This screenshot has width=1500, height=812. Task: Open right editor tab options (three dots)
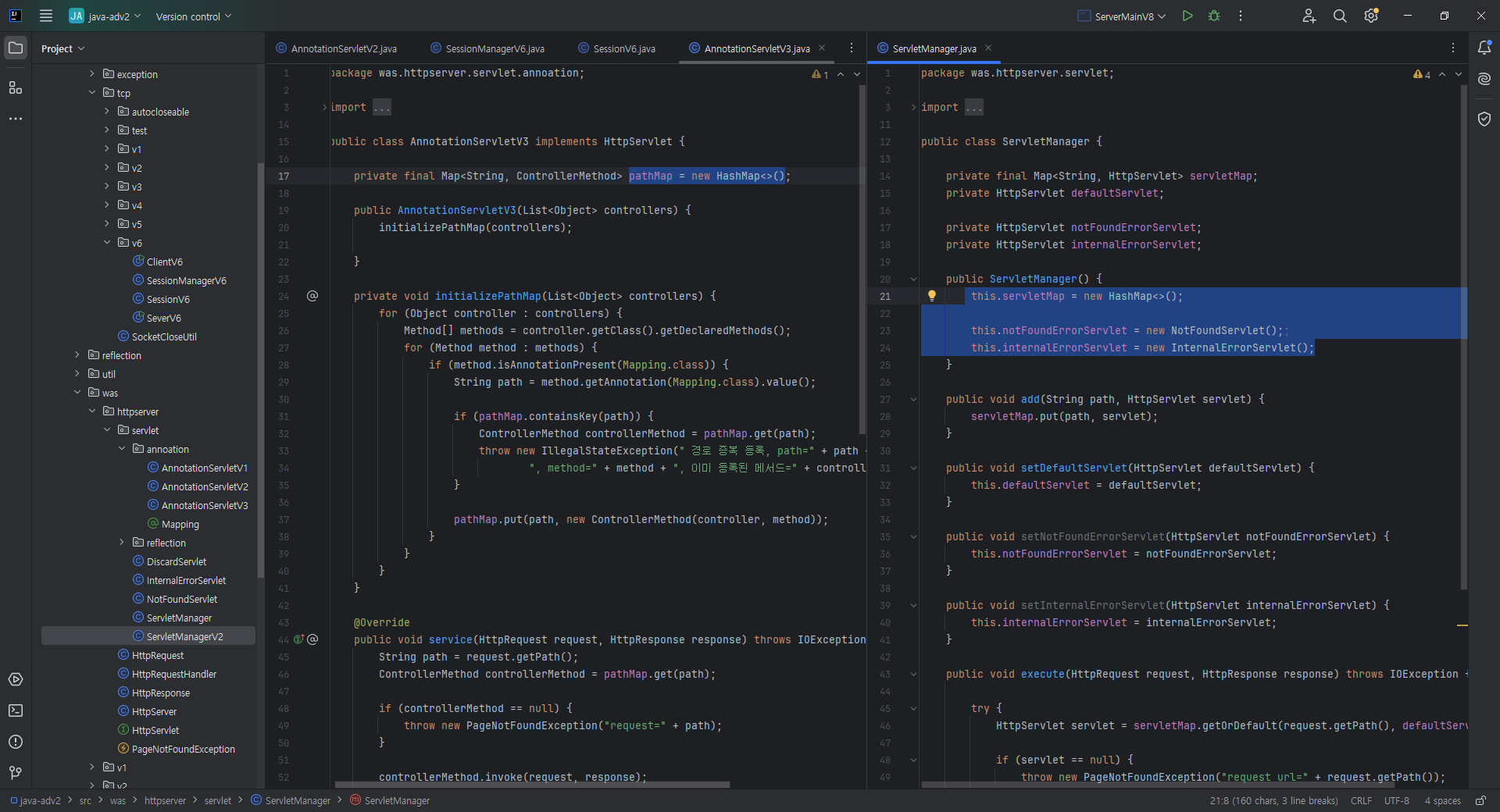(x=1453, y=48)
